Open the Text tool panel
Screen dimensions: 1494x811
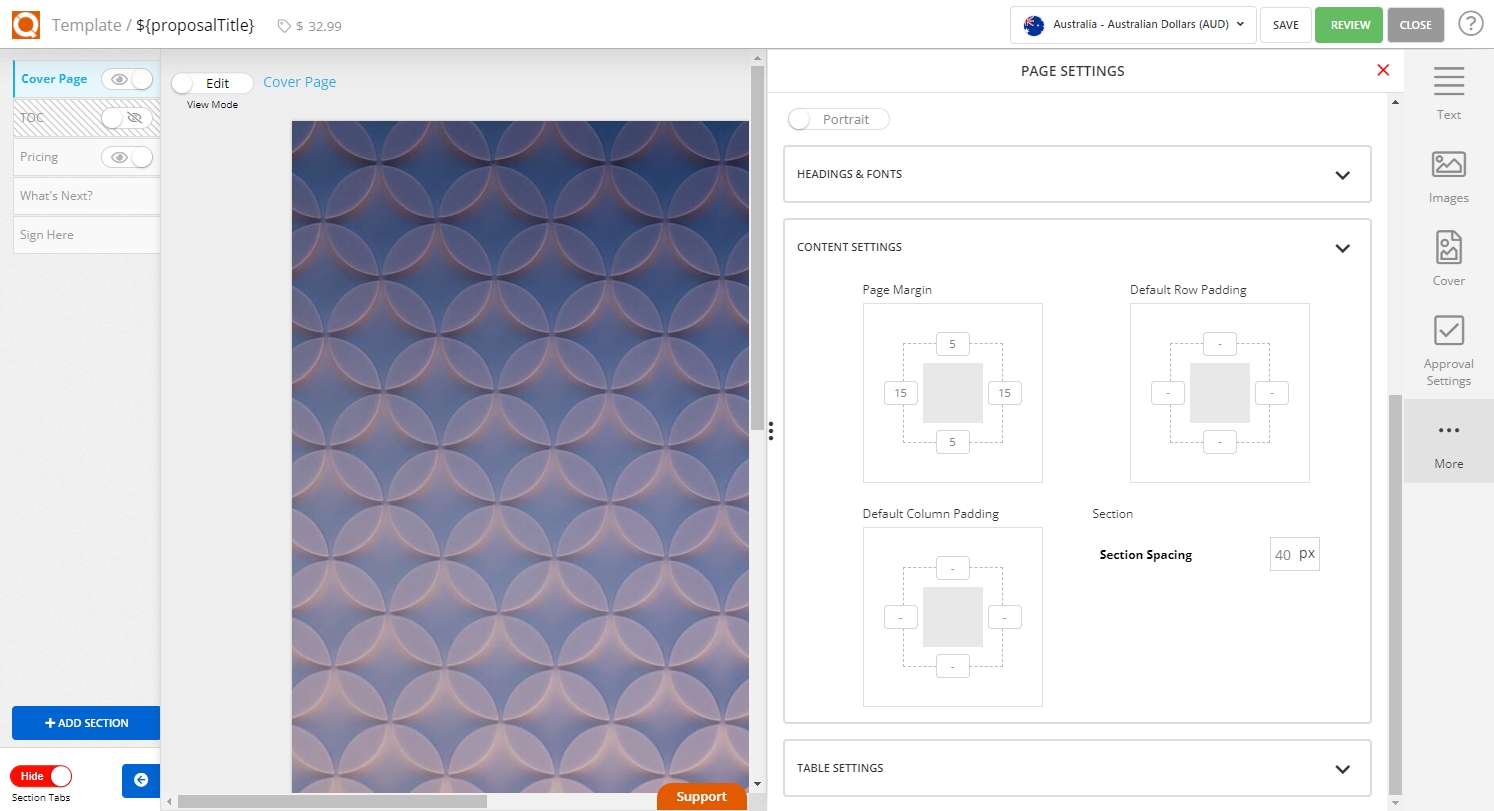[1448, 92]
